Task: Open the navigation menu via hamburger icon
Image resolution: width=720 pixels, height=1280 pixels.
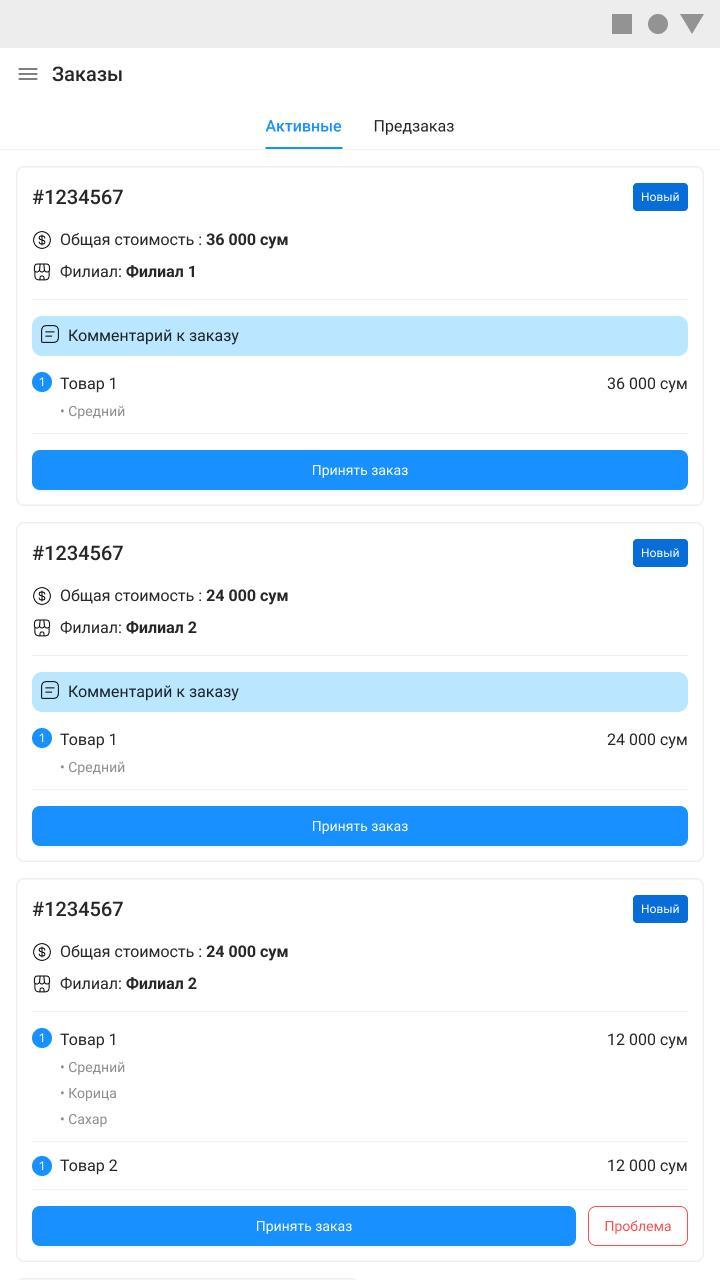Action: (x=27, y=73)
